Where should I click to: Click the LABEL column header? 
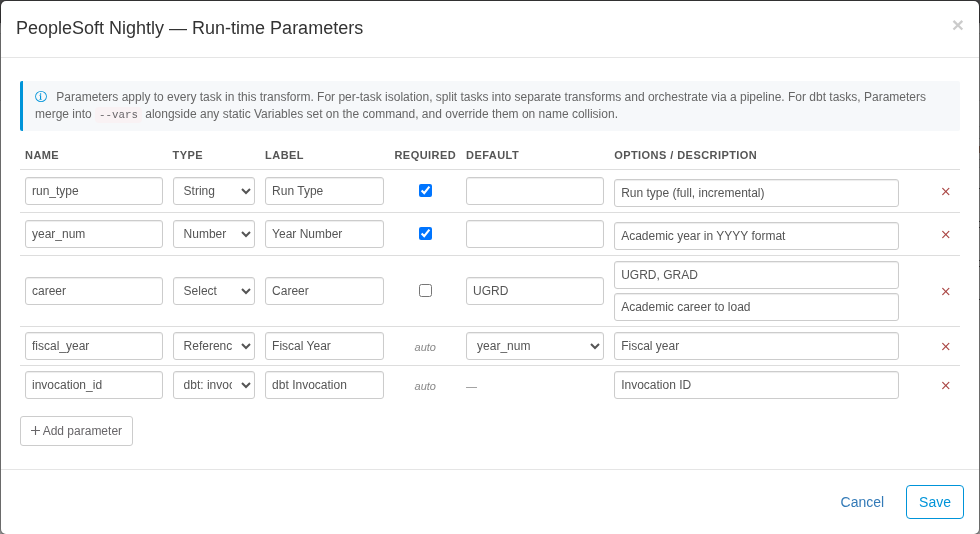(284, 155)
